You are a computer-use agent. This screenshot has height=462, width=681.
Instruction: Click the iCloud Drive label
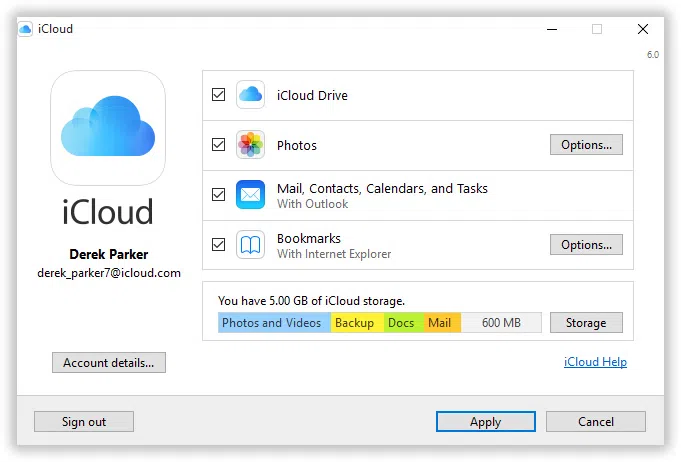point(312,95)
